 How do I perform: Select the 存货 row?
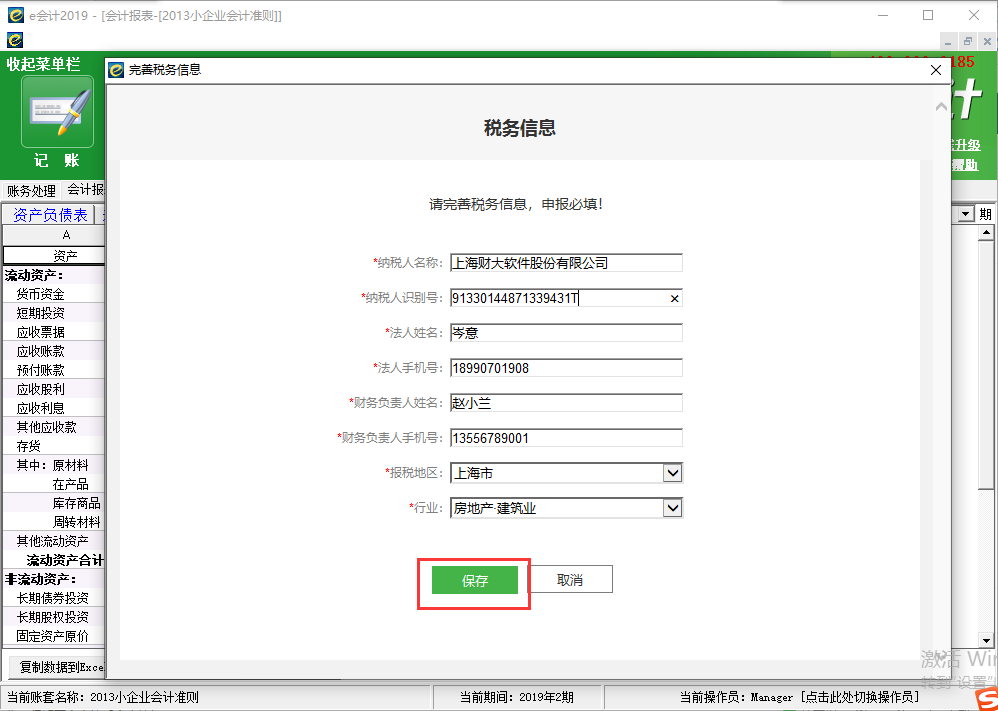tap(54, 446)
